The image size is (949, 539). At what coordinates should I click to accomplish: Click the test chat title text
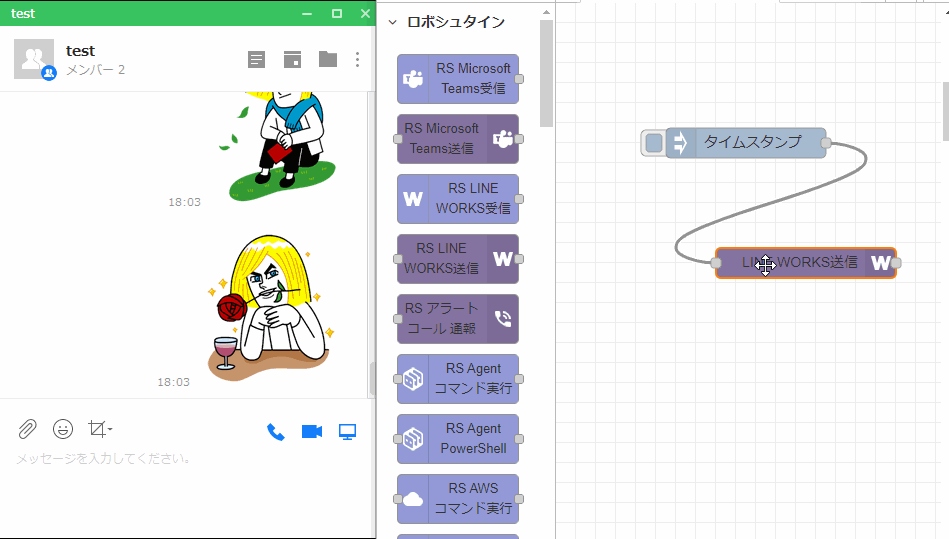[x=80, y=51]
